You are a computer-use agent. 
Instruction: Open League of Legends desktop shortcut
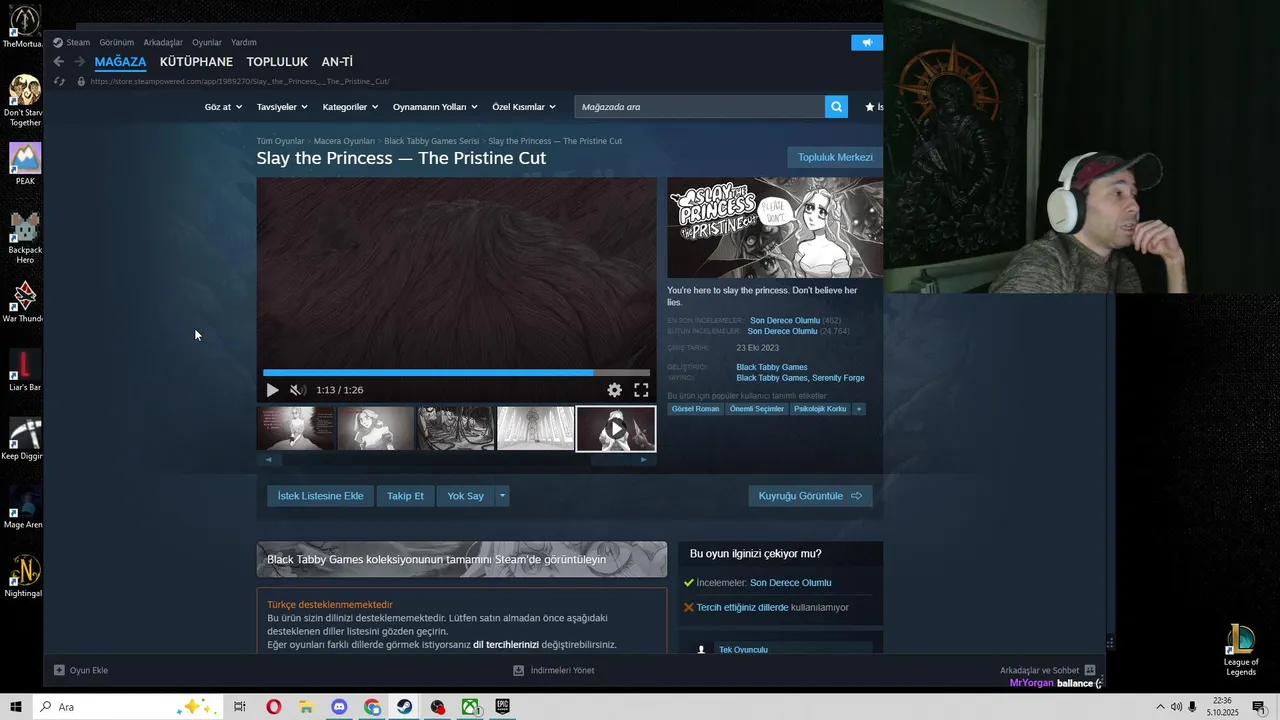pos(1241,650)
